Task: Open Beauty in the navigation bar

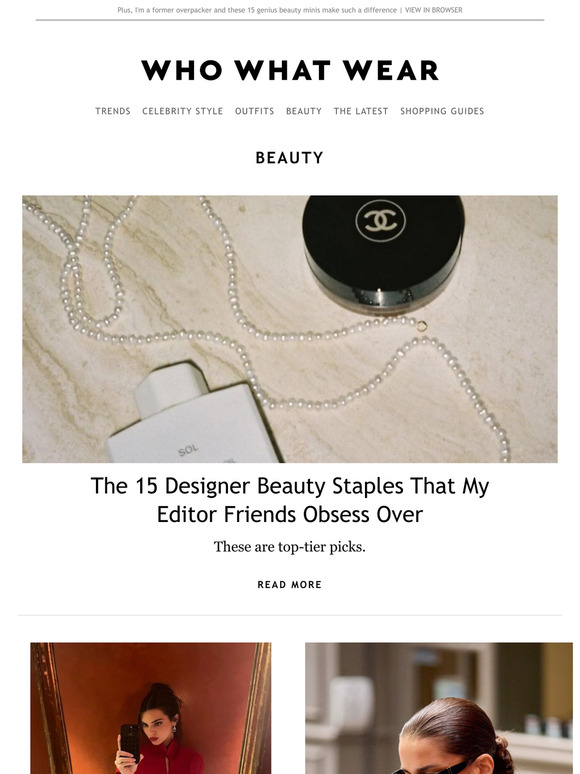Action: [x=304, y=111]
